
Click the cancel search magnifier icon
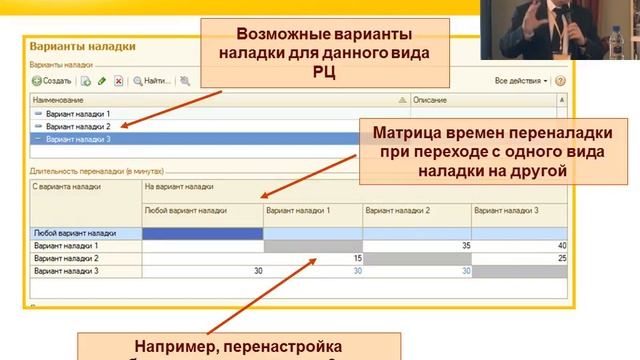click(x=185, y=81)
